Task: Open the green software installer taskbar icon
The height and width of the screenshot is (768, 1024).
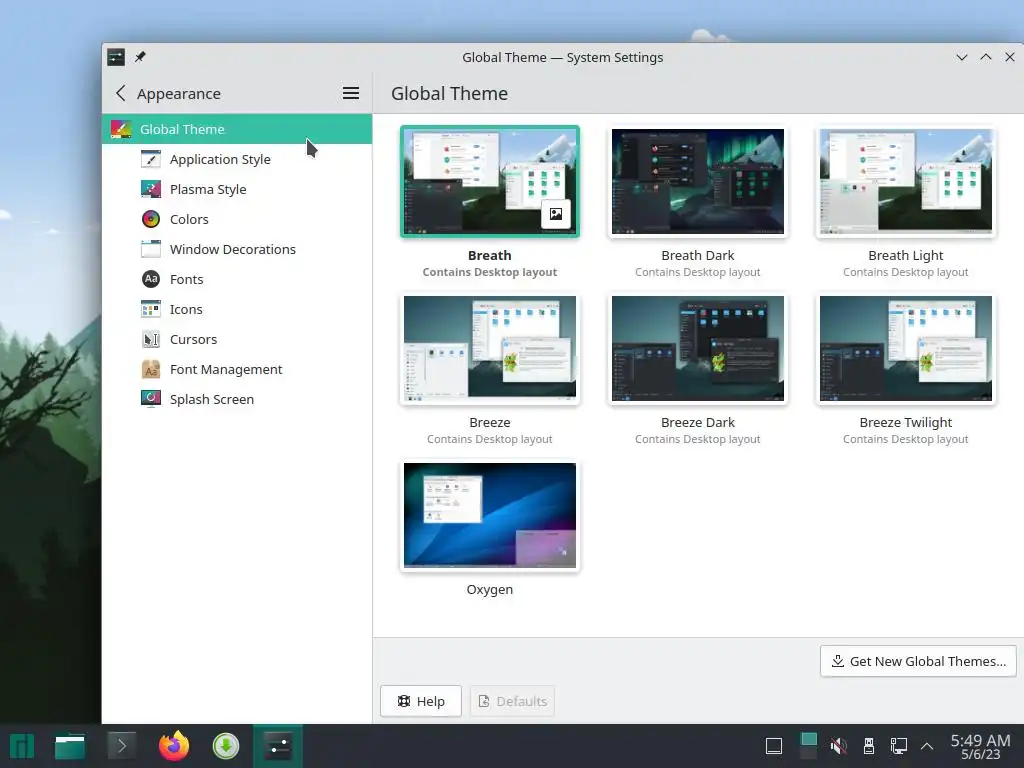Action: tap(226, 746)
